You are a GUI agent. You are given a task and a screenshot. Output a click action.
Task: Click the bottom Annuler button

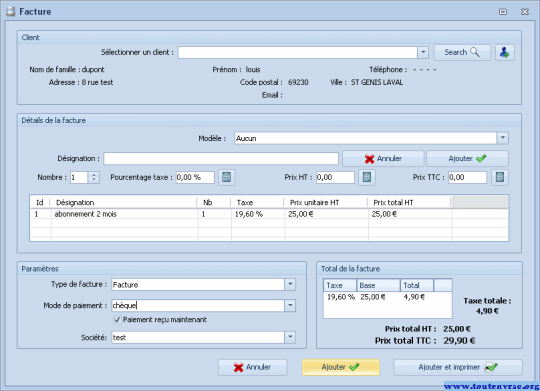252,367
